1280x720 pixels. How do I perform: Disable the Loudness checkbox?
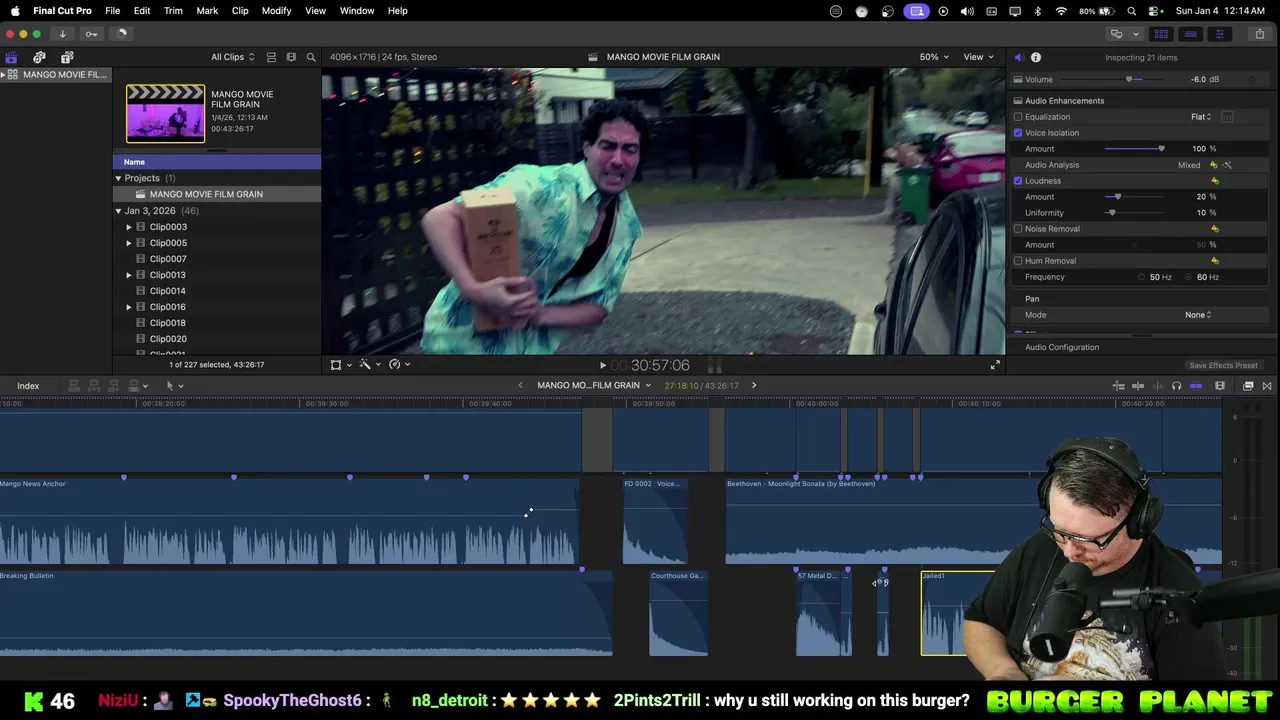1018,181
